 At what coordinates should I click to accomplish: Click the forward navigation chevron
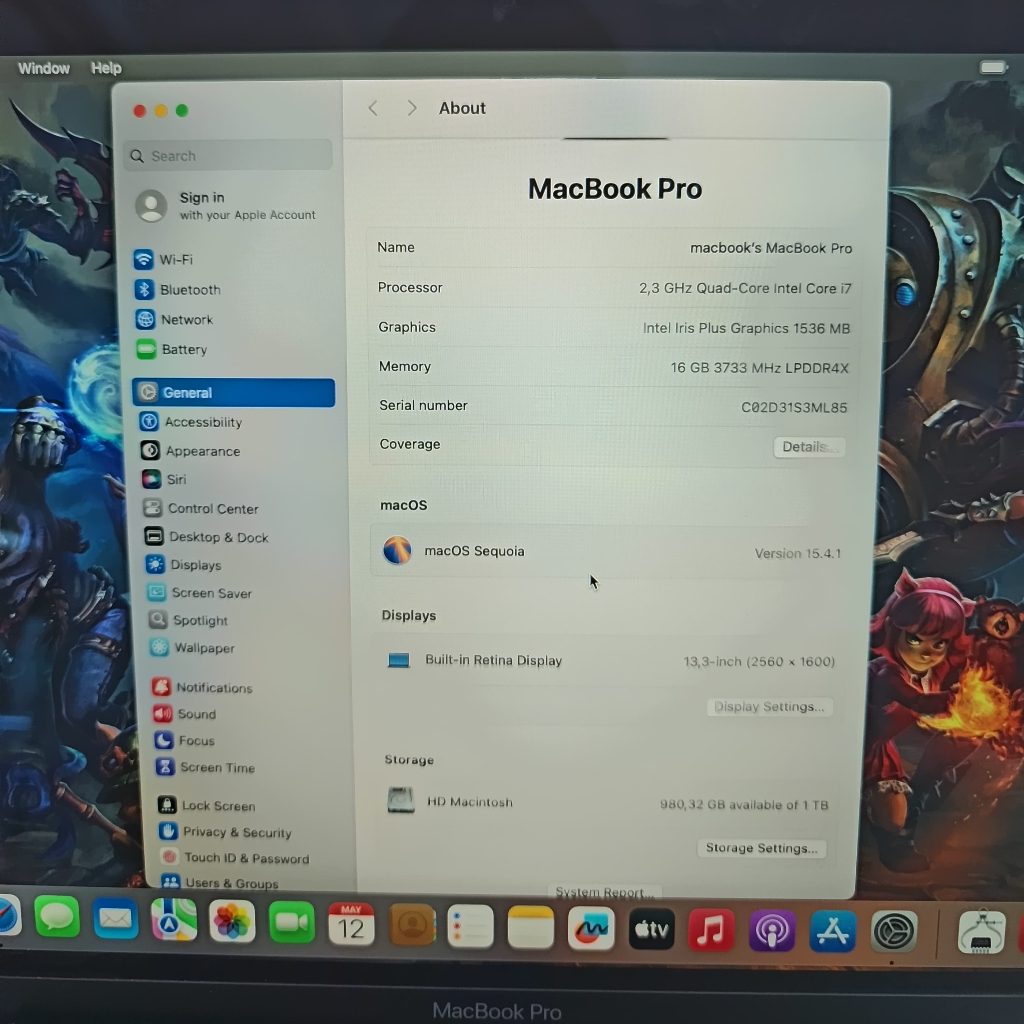[411, 108]
